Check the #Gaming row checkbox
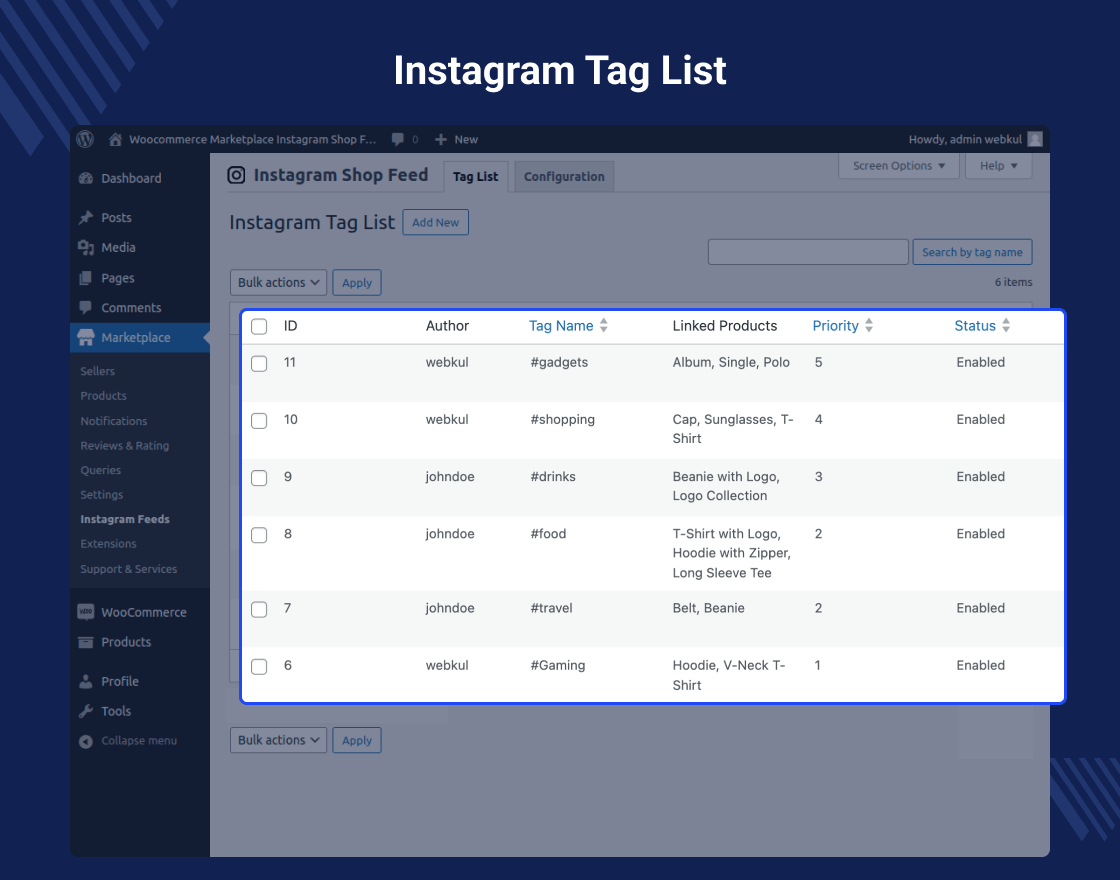This screenshot has width=1120, height=880. click(259, 666)
